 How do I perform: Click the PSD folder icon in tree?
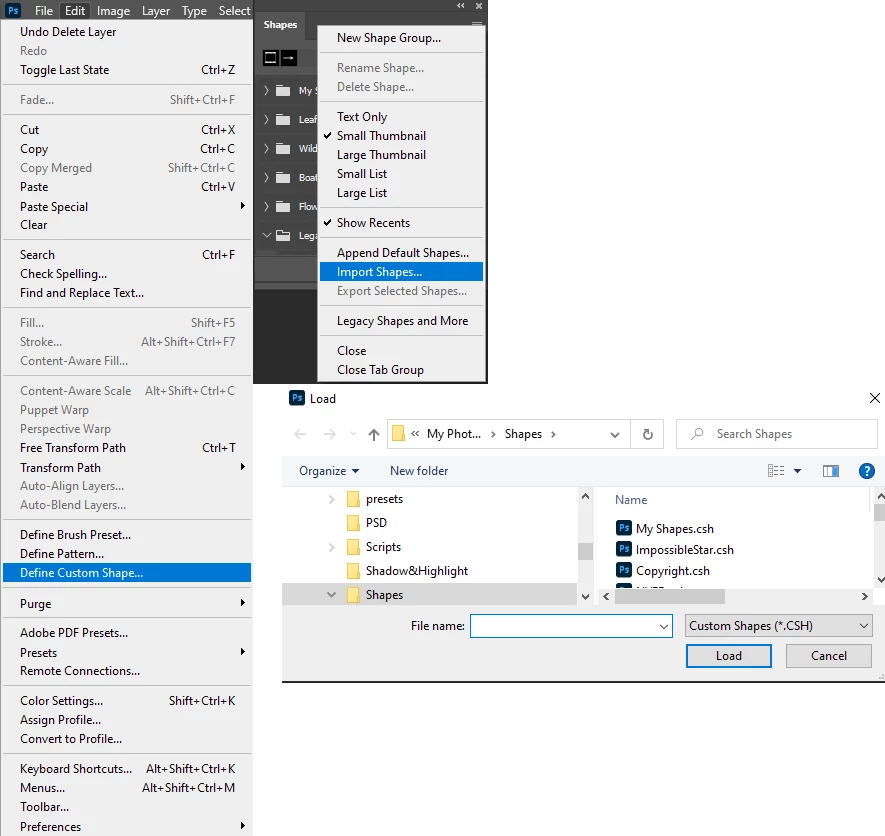coord(353,523)
